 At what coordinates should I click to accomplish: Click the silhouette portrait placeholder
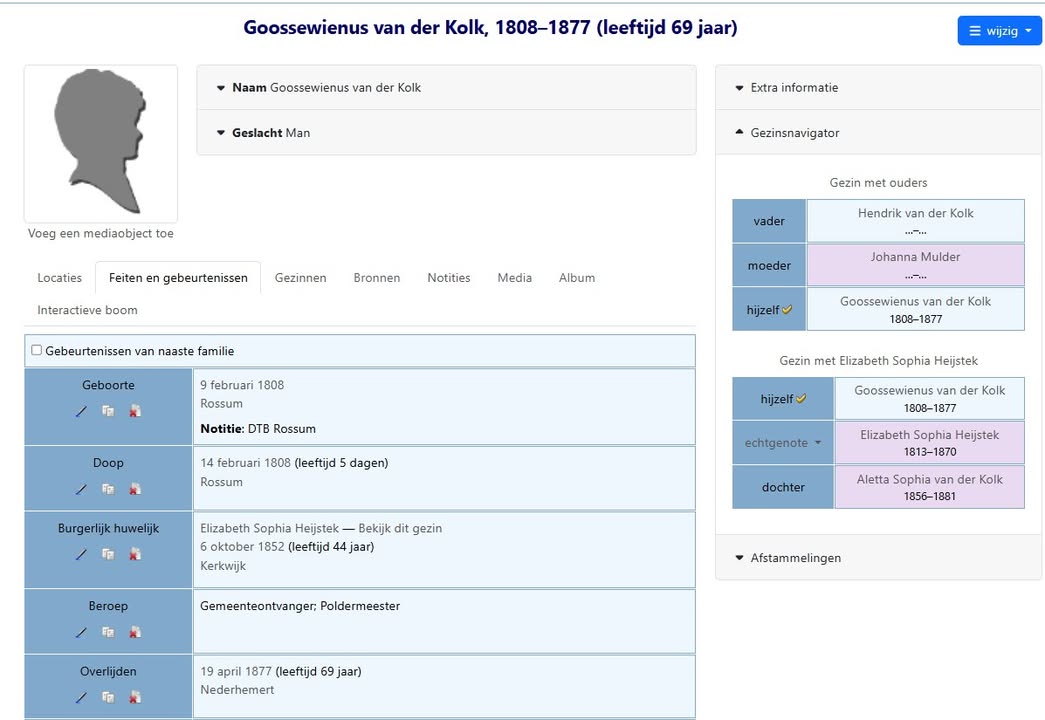point(100,143)
